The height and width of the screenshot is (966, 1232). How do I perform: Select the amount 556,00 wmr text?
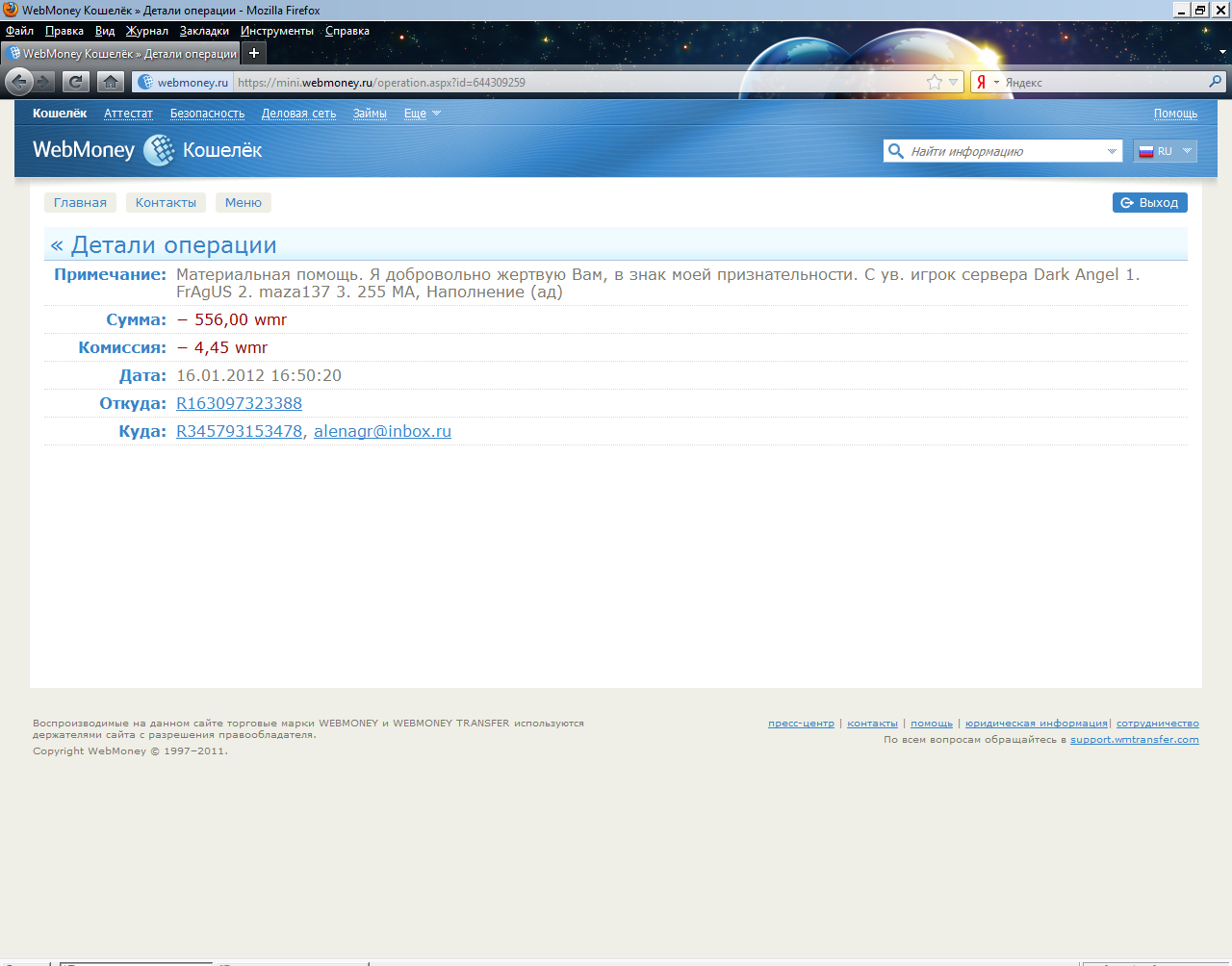coord(232,319)
